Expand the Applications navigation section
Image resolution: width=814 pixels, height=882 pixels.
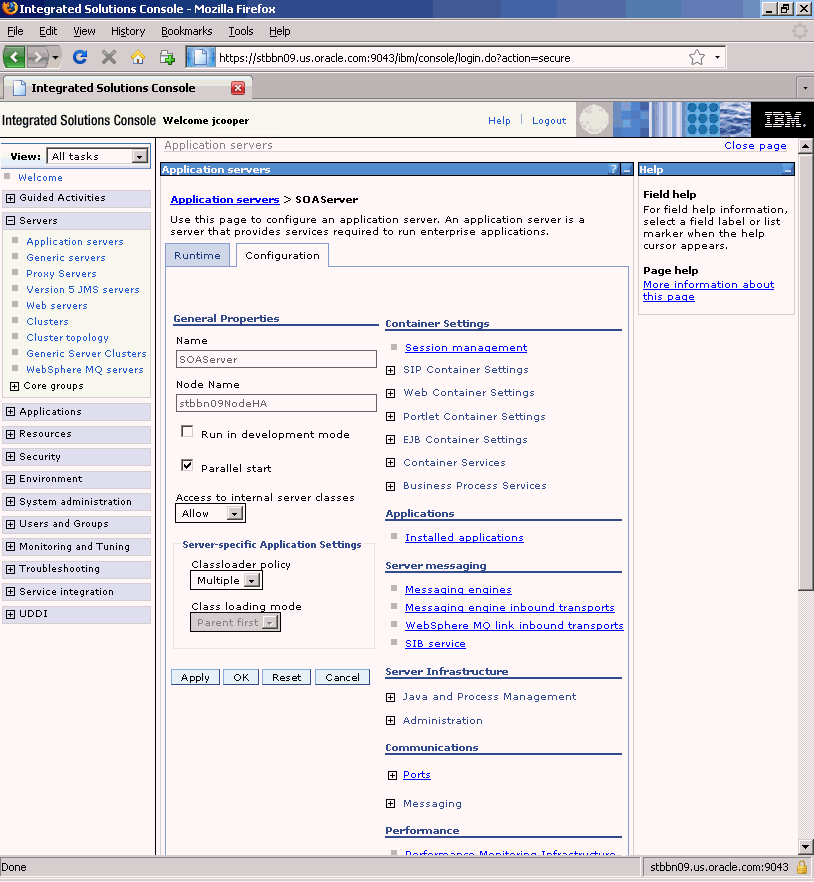(10, 412)
